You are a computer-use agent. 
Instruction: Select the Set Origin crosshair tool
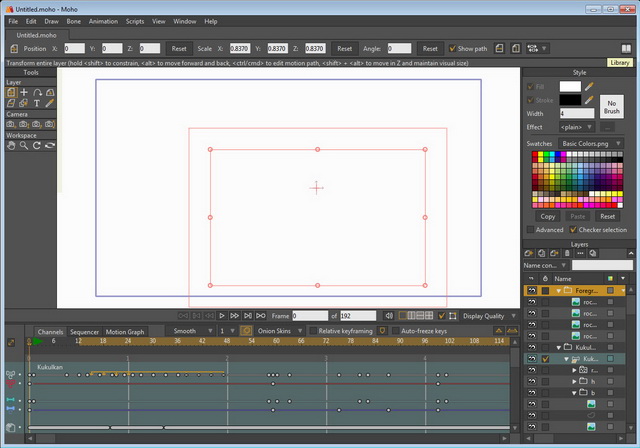[x=24, y=92]
